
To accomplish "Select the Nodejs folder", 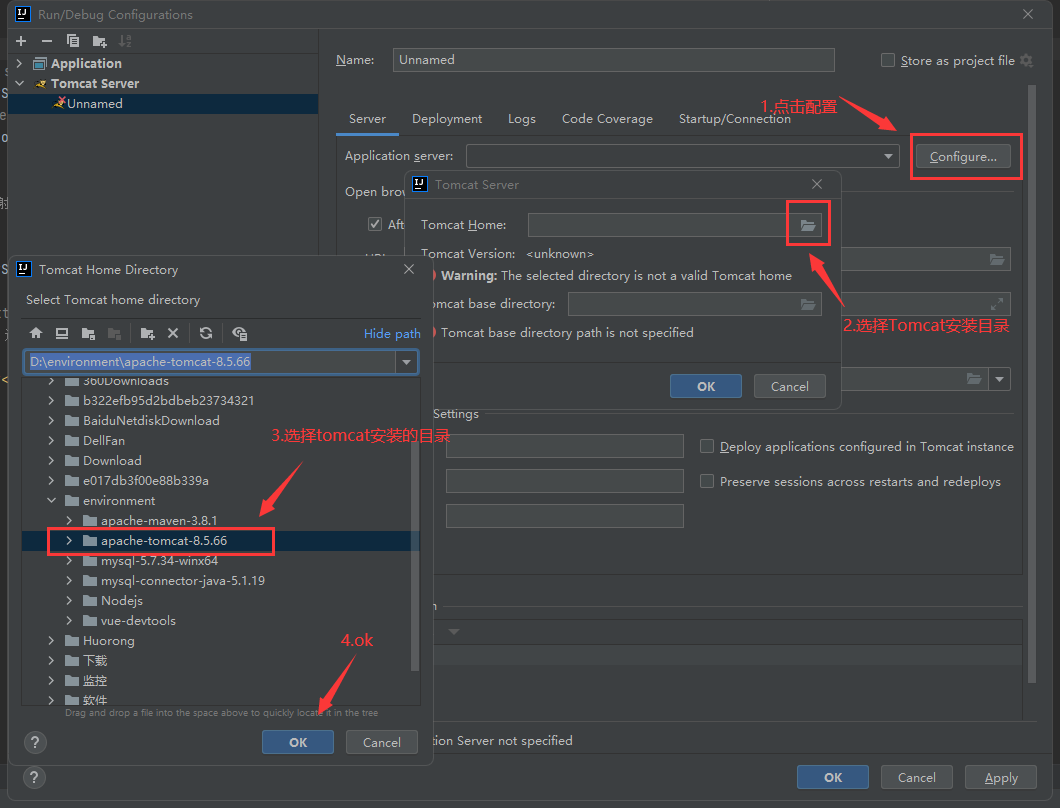I will (122, 601).
